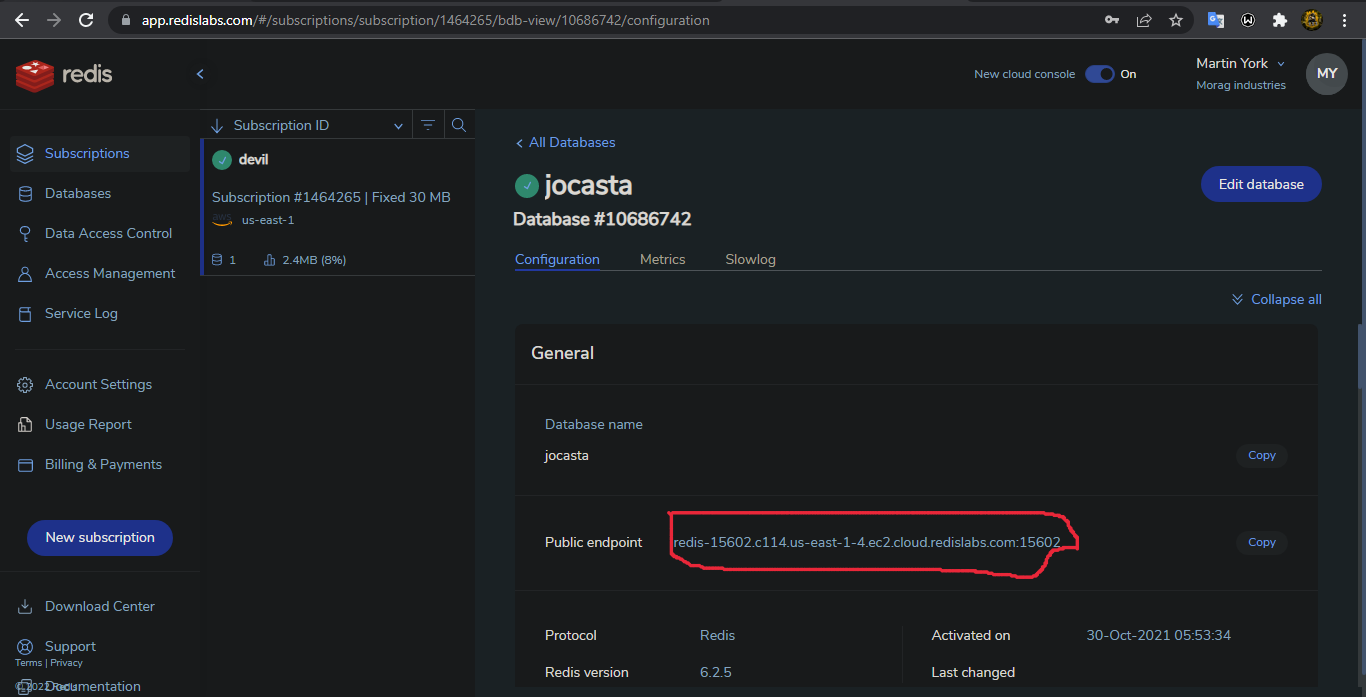This screenshot has width=1366, height=697.
Task: Click the Edit database button
Action: [x=1261, y=184]
